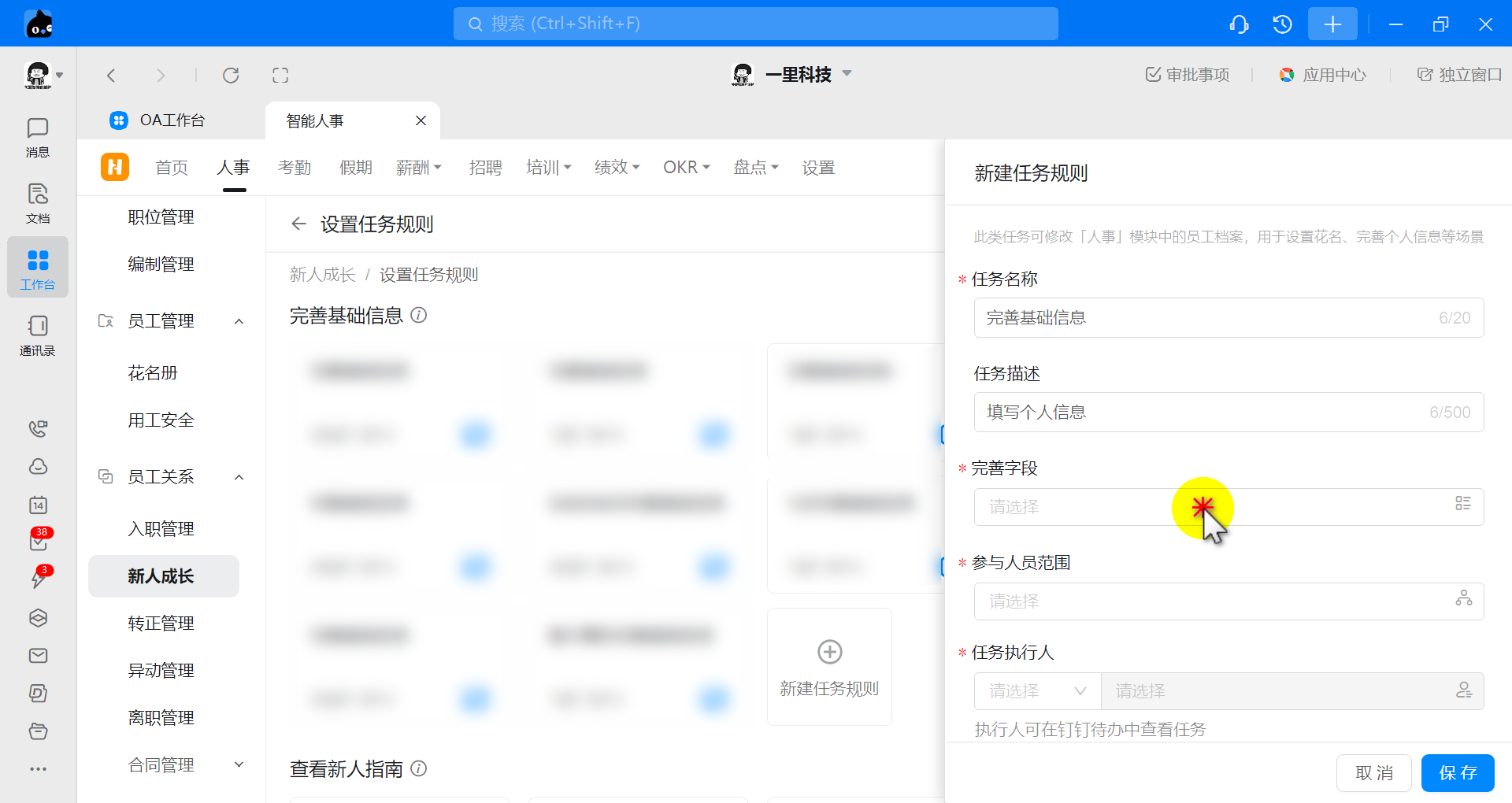Screen dimensions: 1512x803
Task: Click the 新建任务规则 card
Action: [x=829, y=668]
